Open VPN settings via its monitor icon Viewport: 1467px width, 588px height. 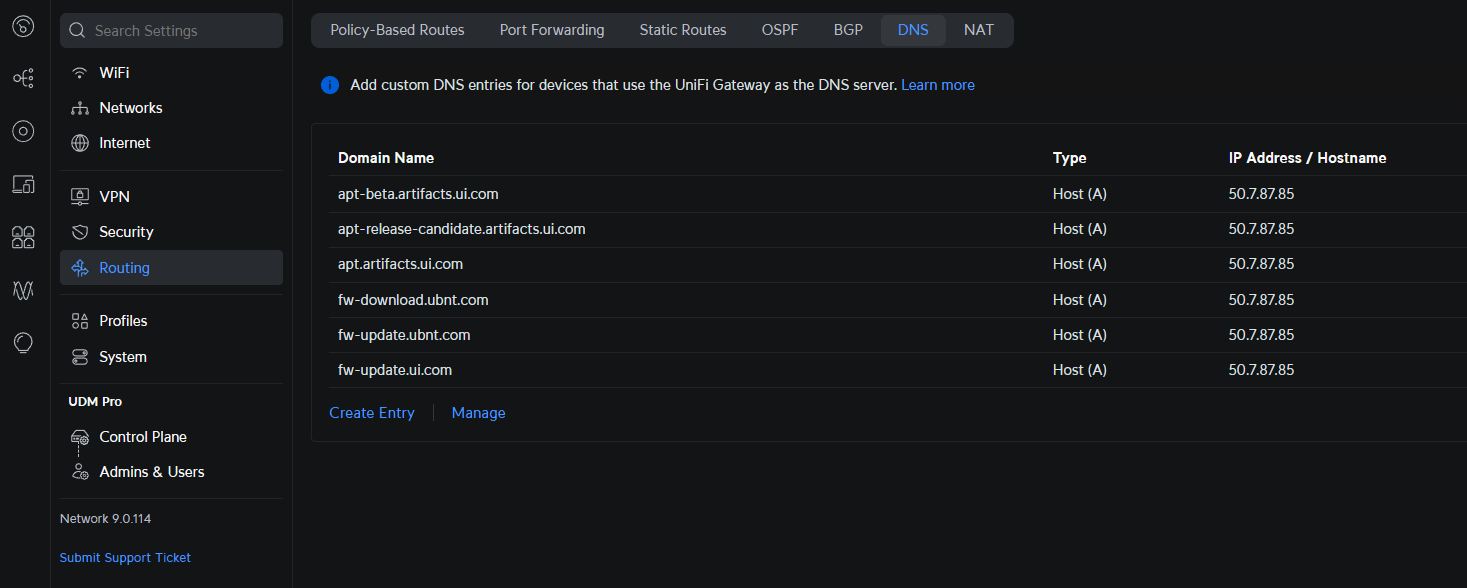coord(80,197)
